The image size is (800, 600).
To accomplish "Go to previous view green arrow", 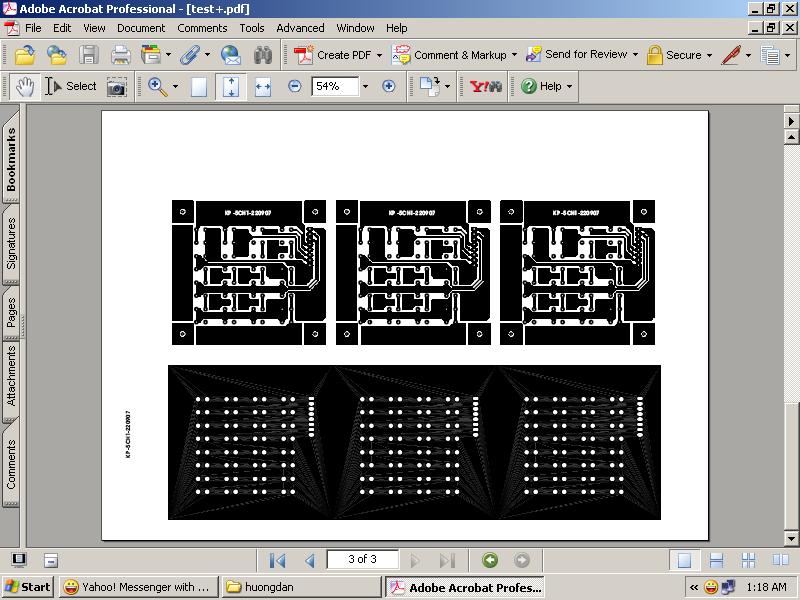I will click(x=490, y=560).
